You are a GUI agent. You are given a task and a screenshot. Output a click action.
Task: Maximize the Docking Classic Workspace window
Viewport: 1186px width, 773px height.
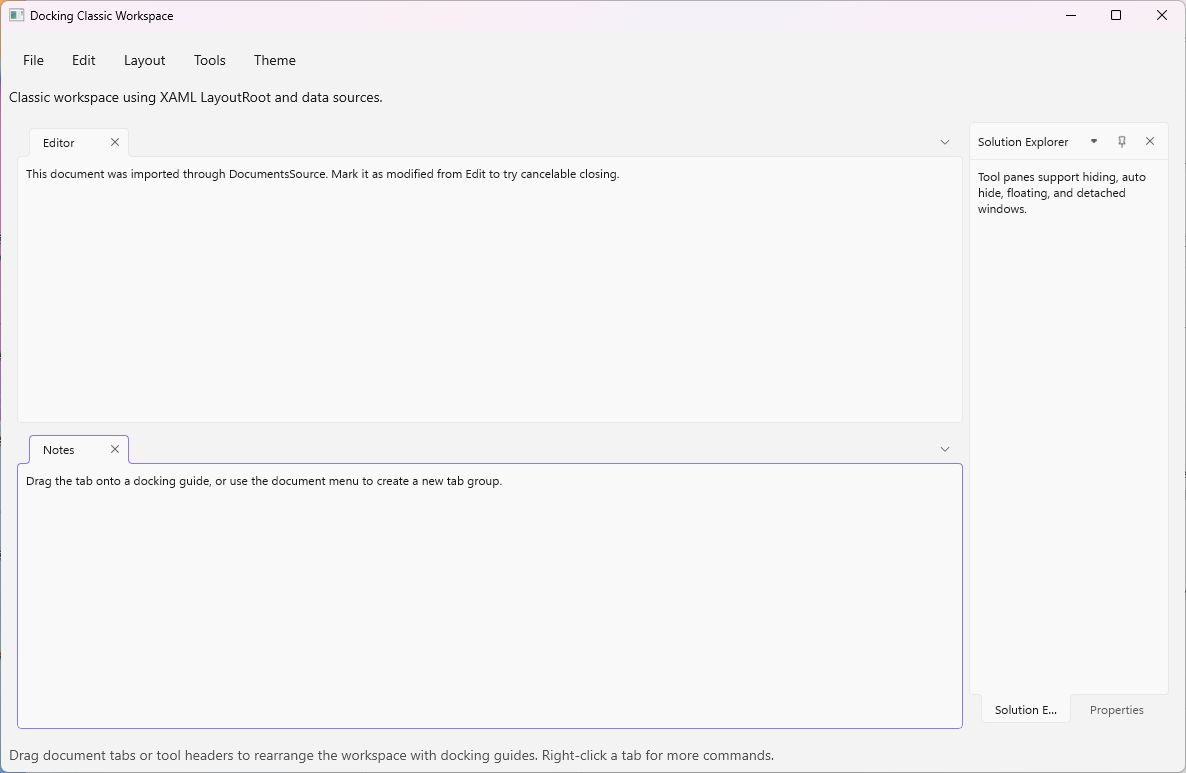pyautogui.click(x=1116, y=15)
